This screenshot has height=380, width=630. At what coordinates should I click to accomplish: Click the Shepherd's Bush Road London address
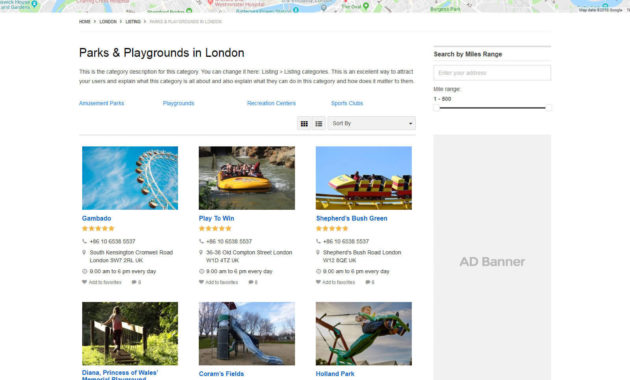362,256
